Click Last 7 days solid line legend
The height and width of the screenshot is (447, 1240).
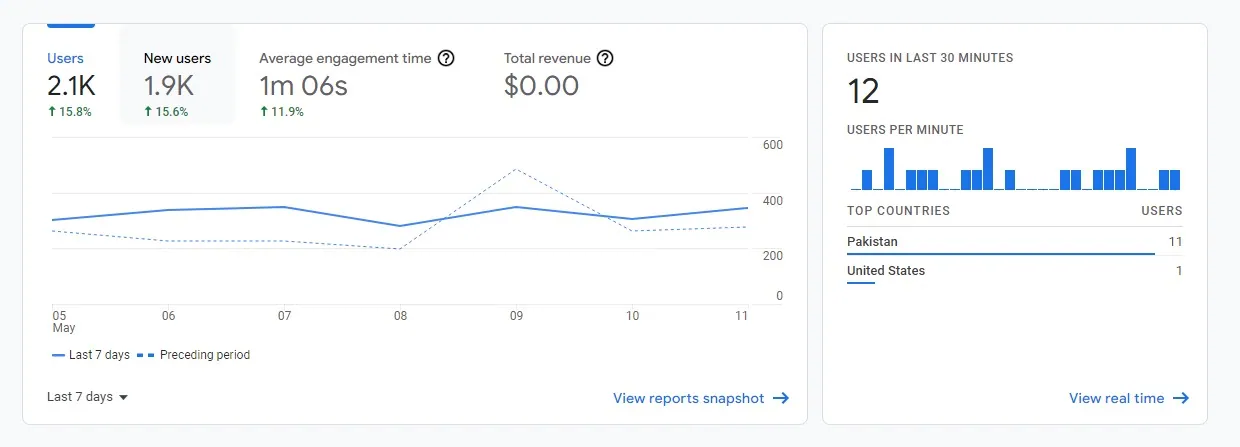(90, 355)
